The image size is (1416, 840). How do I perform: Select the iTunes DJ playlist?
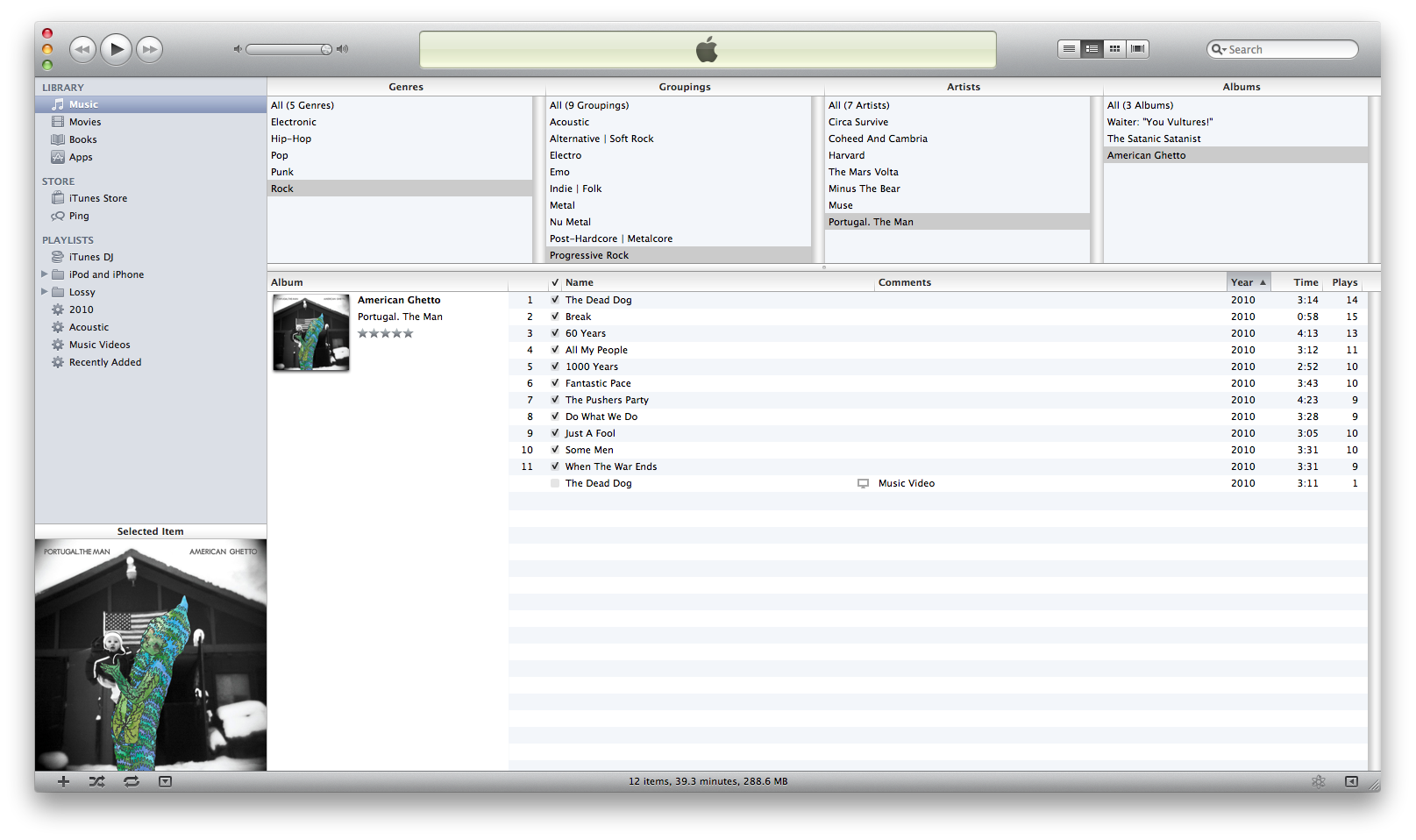pyautogui.click(x=151, y=257)
